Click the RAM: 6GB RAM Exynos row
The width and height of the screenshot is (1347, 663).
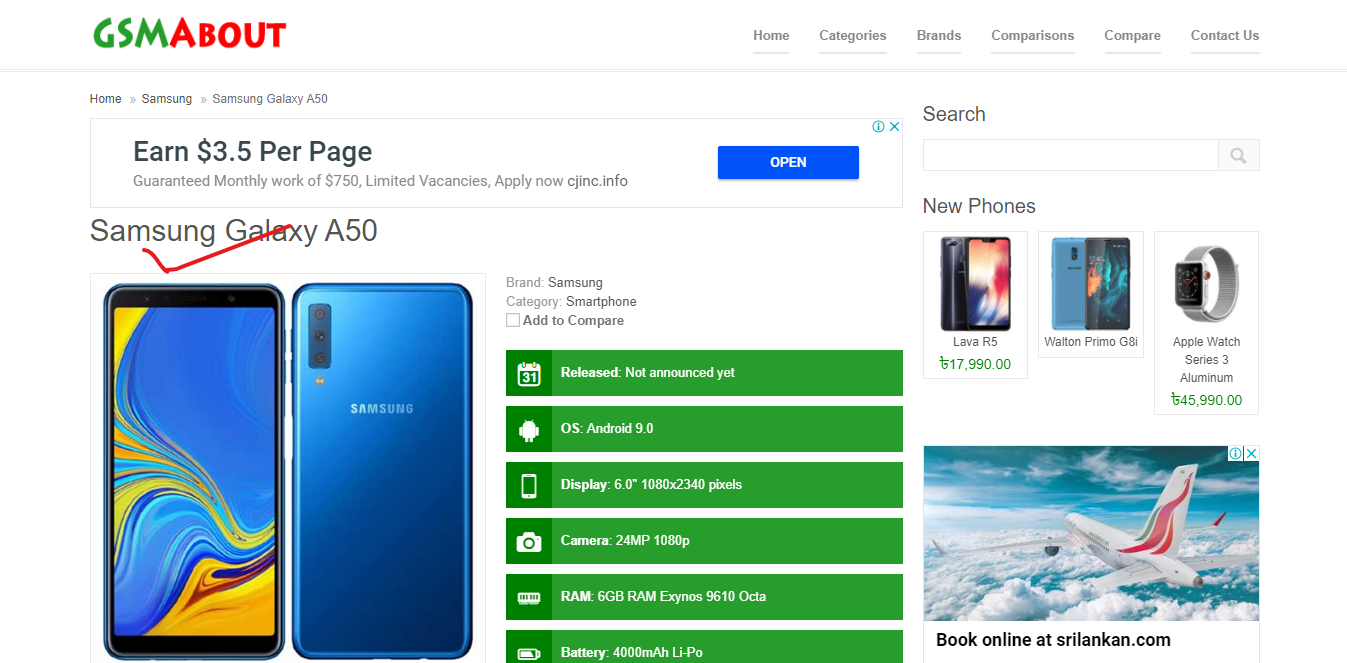click(x=704, y=597)
